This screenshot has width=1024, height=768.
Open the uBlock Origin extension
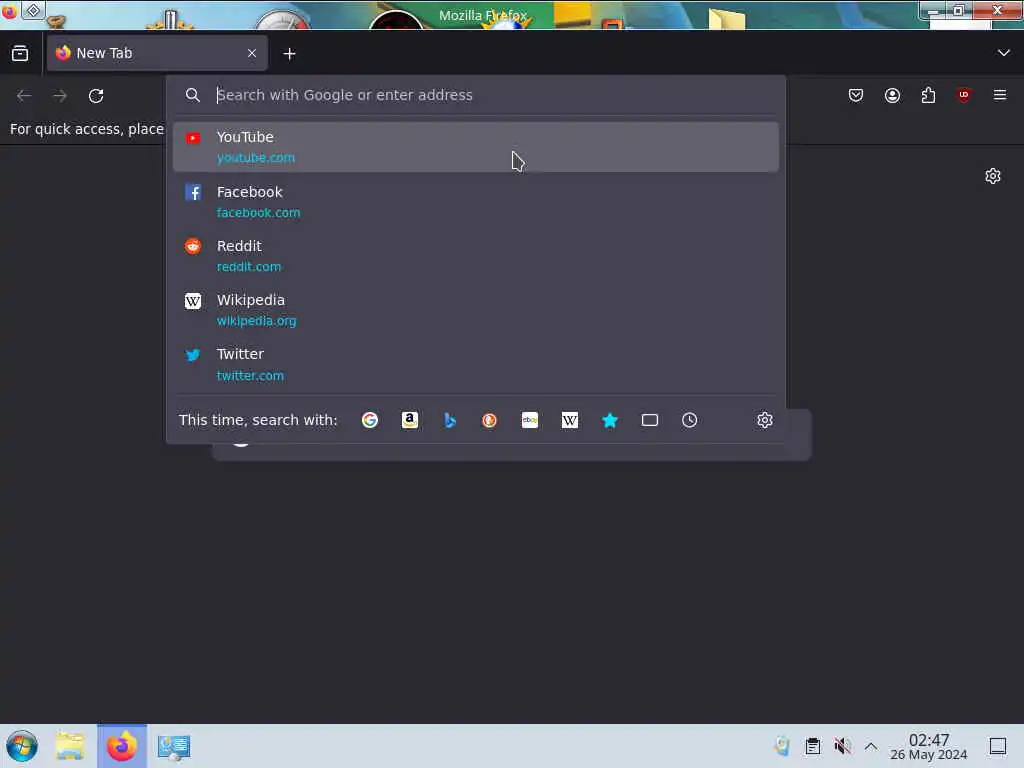[964, 95]
